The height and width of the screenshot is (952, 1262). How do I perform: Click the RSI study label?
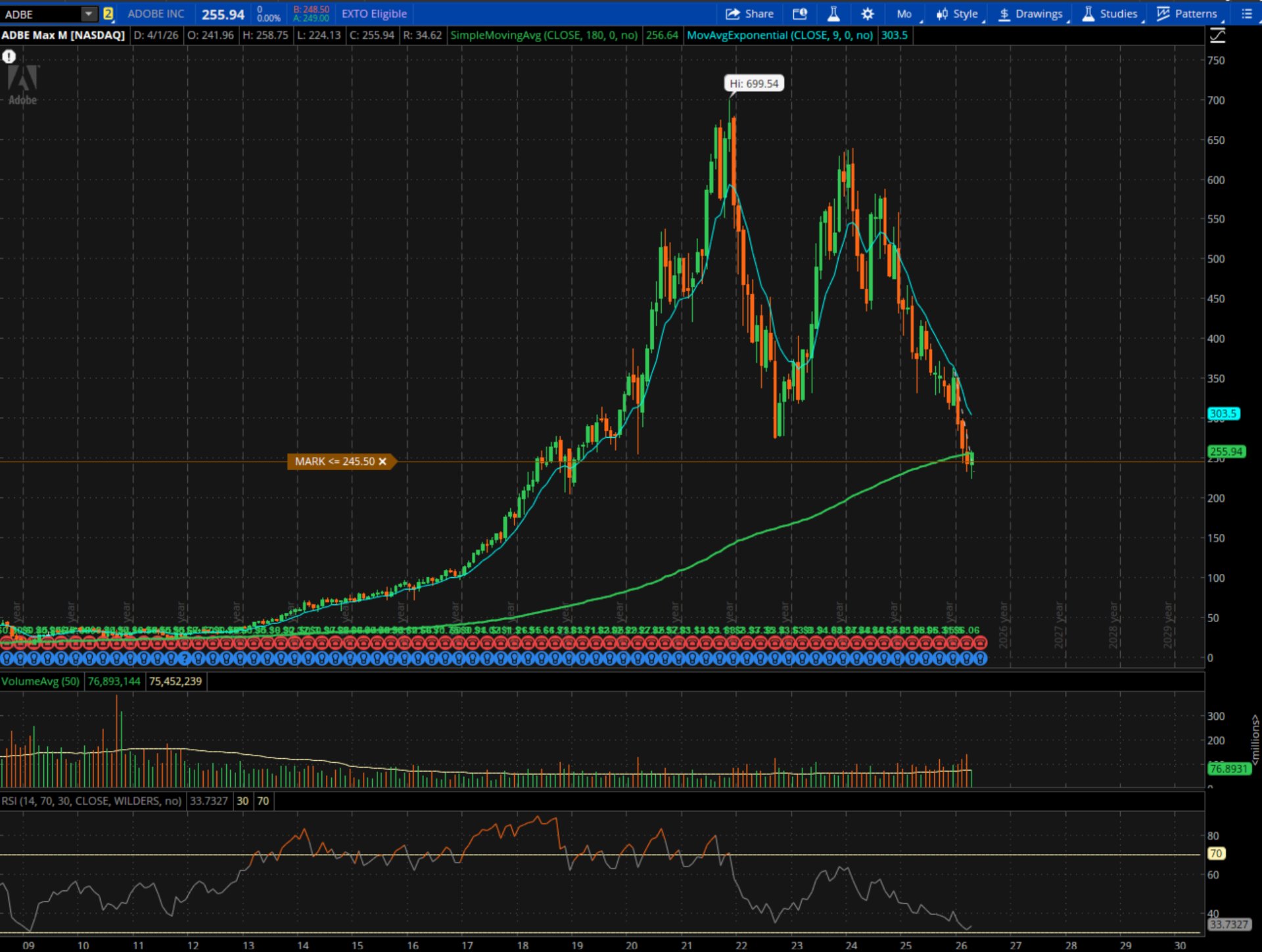[x=91, y=801]
